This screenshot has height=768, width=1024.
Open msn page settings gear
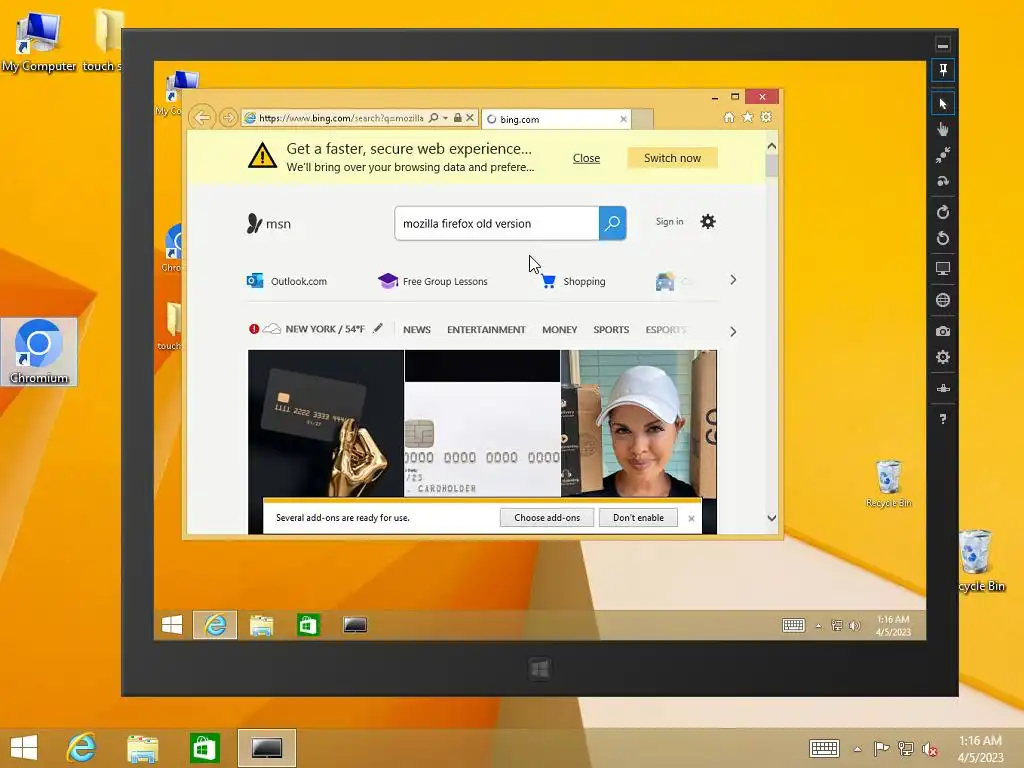[708, 222]
